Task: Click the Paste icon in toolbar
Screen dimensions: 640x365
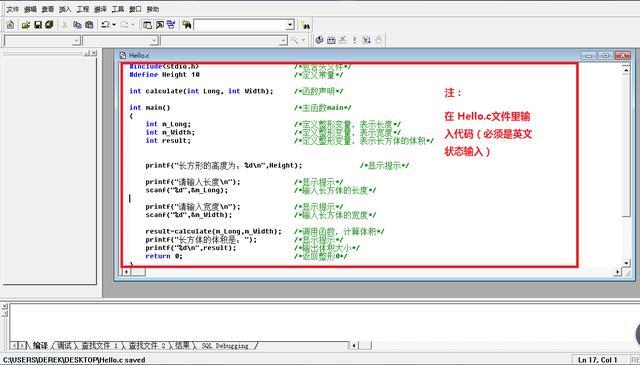Action: (x=89, y=25)
